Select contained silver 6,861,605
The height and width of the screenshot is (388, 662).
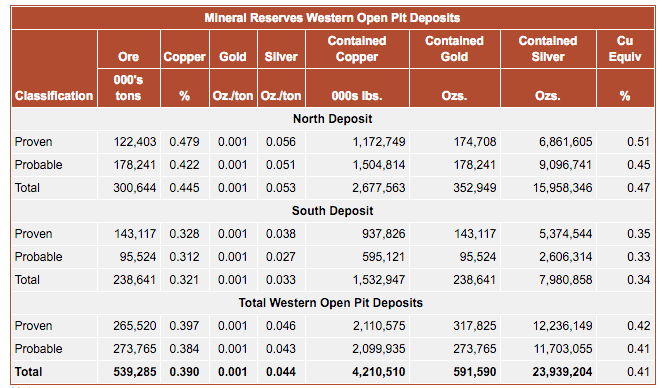click(565, 141)
